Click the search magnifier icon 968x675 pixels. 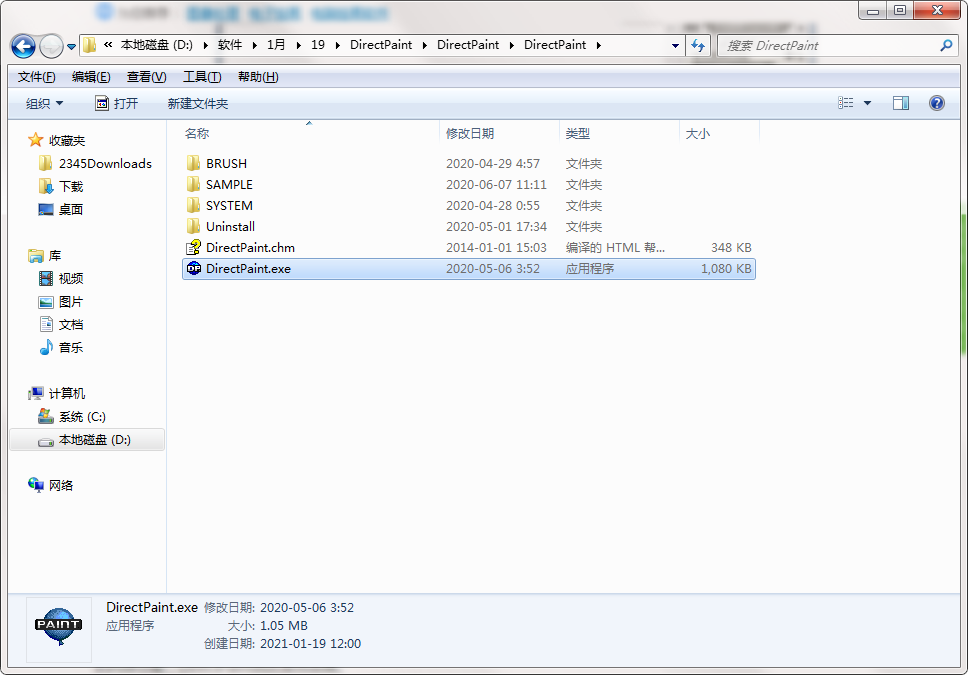(946, 45)
